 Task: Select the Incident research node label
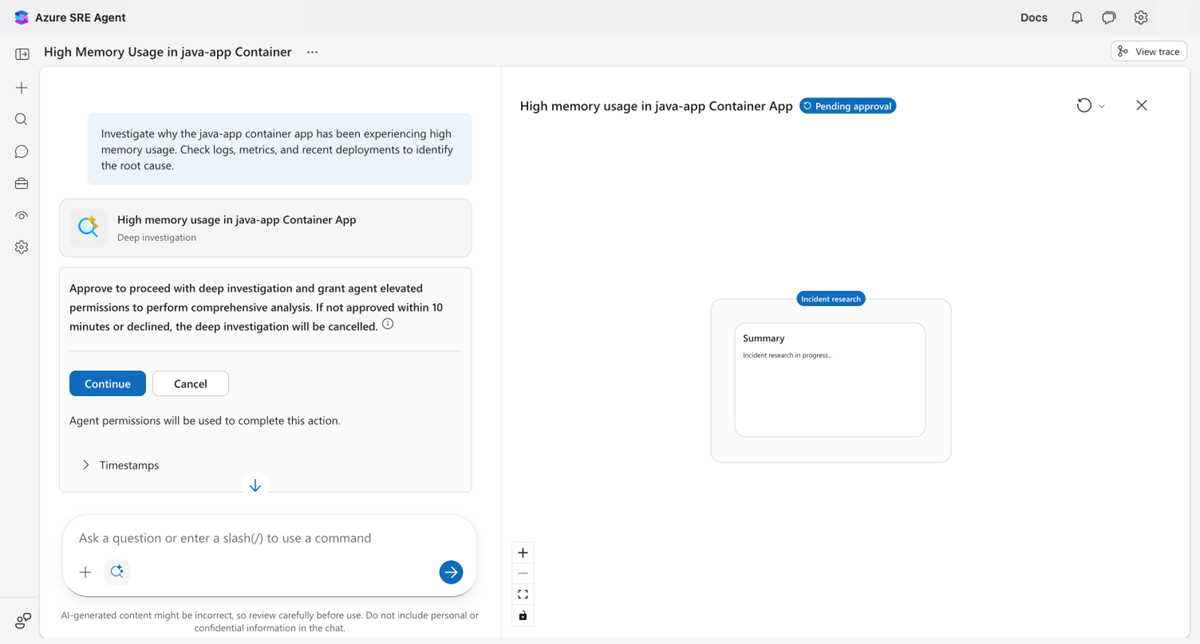click(831, 299)
